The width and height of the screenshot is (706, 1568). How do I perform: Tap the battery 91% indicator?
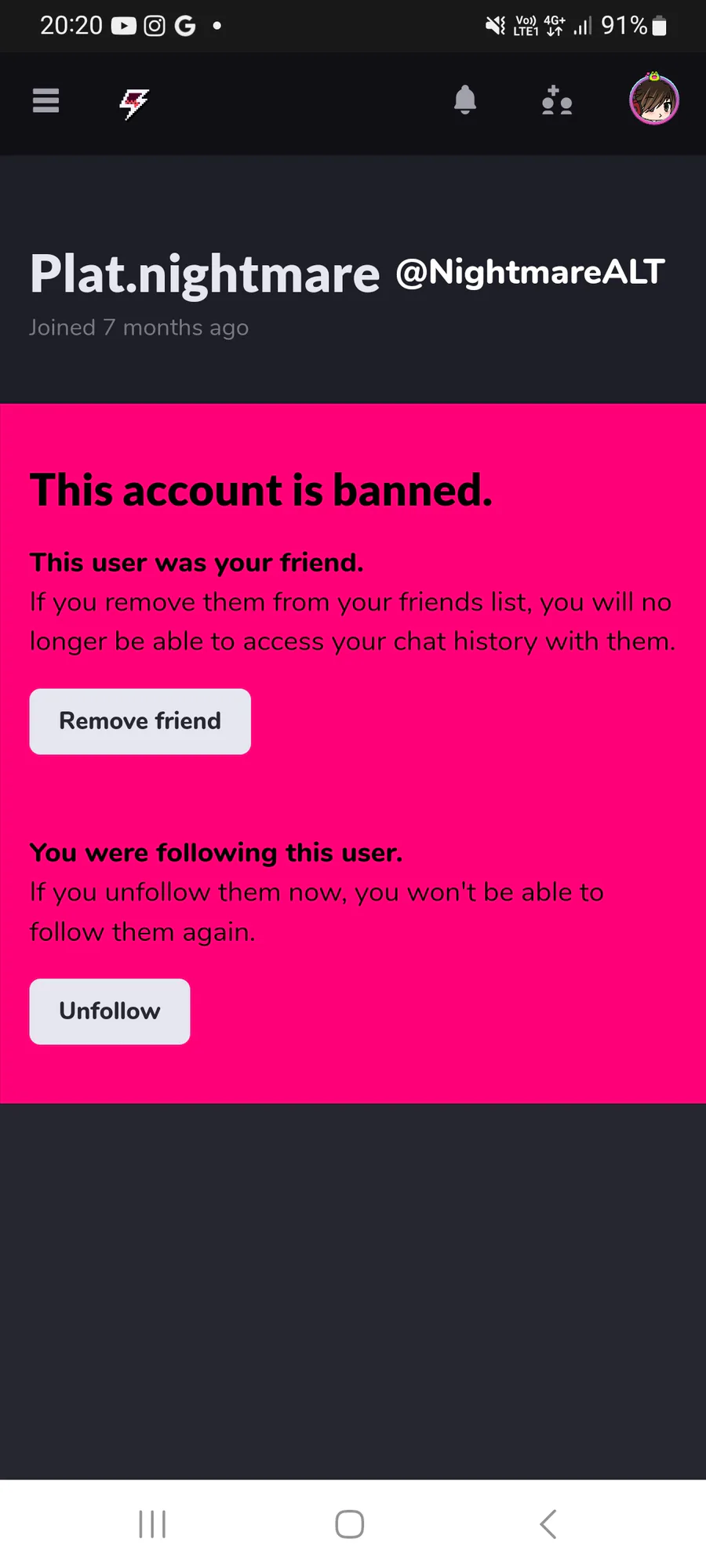[634, 26]
